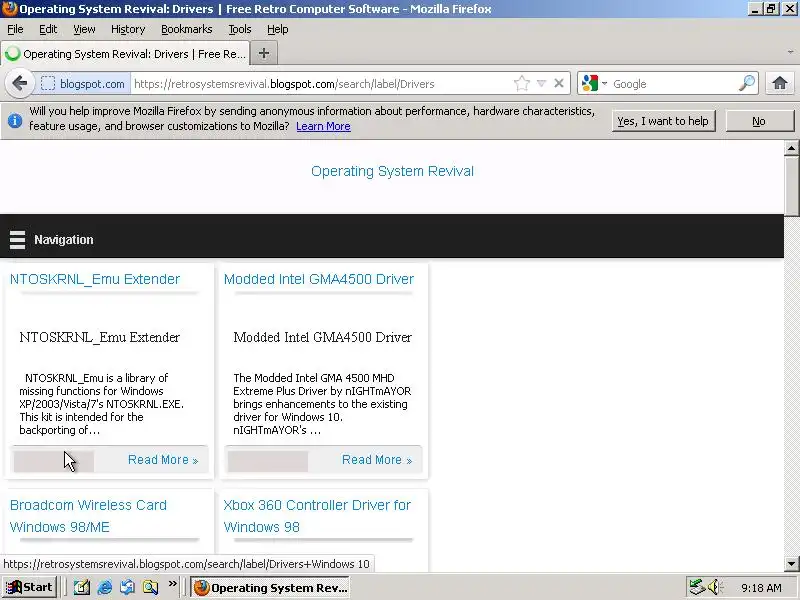Image resolution: width=800 pixels, height=600 pixels.
Task: Click the 9:18 AM clock
Action: click(x=761, y=588)
